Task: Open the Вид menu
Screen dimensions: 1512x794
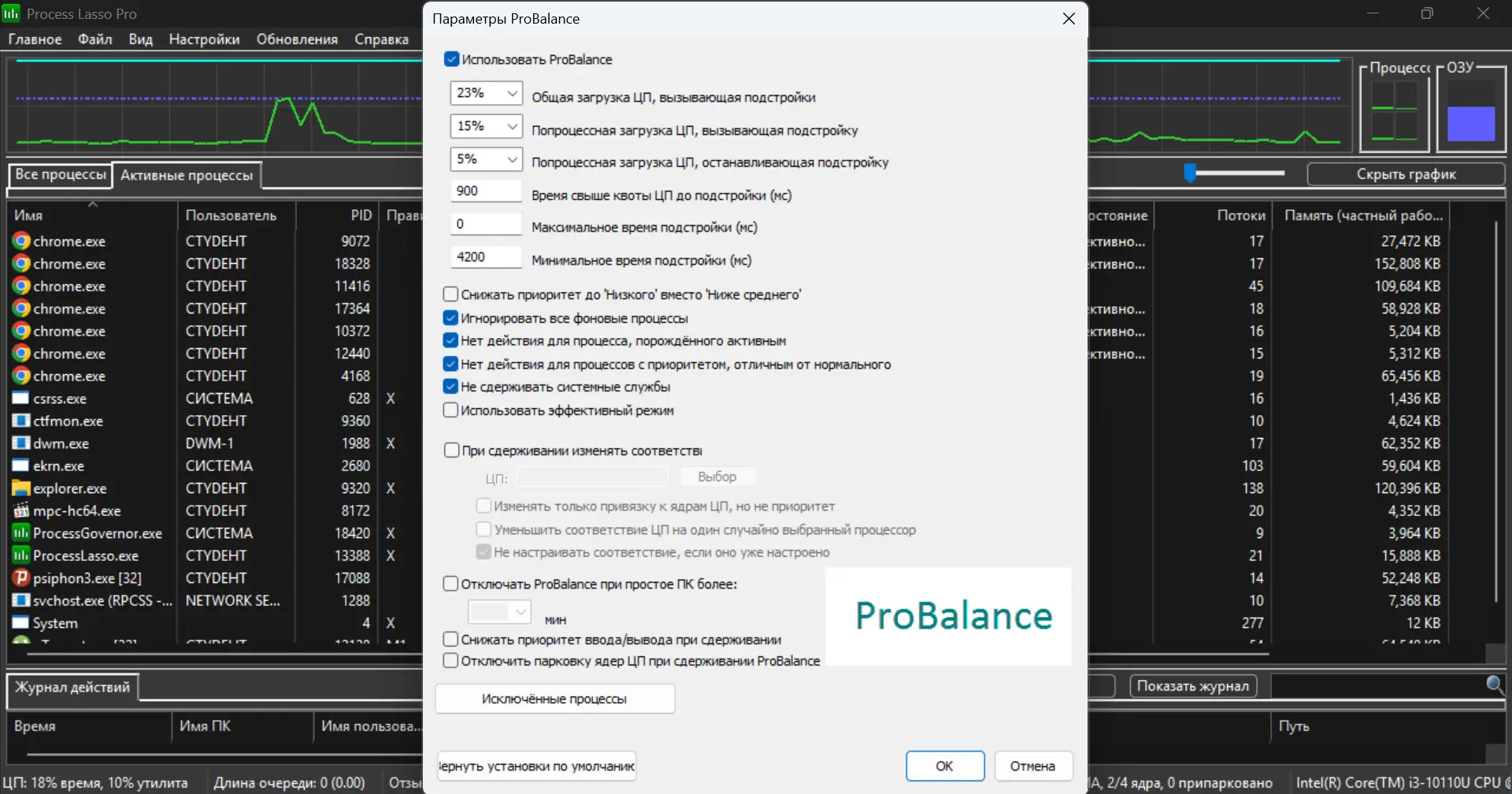Action: click(141, 39)
